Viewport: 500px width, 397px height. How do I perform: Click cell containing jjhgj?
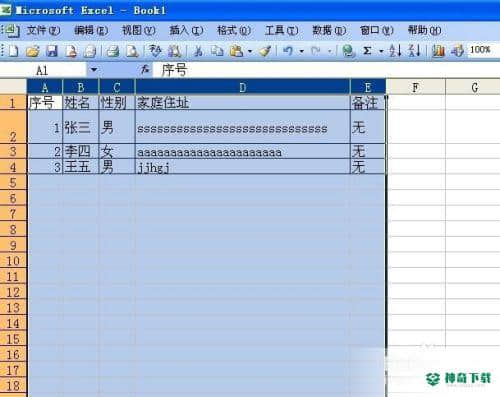[243, 167]
